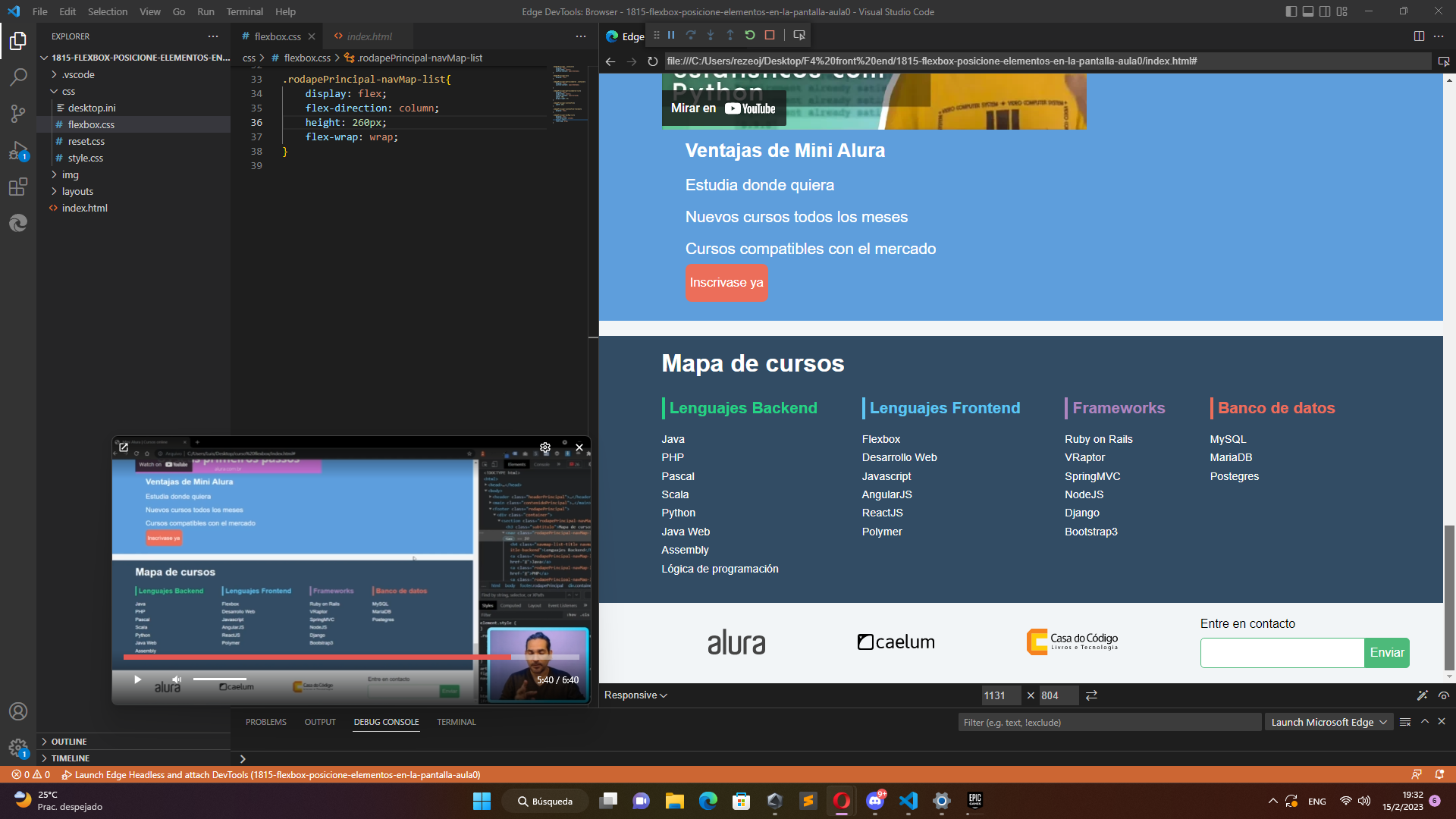Close the flexbox.css editor tab
Screen dimensions: 1456x819
click(x=312, y=36)
